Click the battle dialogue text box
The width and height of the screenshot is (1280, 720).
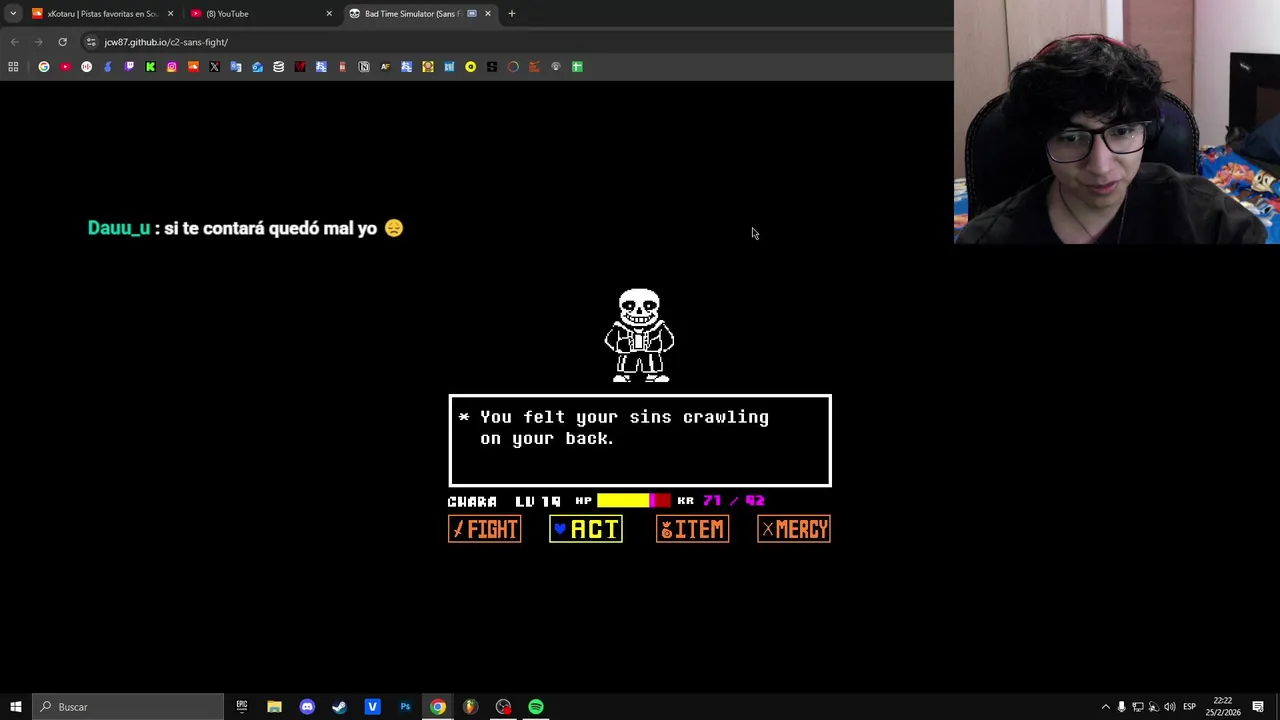[x=640, y=441]
